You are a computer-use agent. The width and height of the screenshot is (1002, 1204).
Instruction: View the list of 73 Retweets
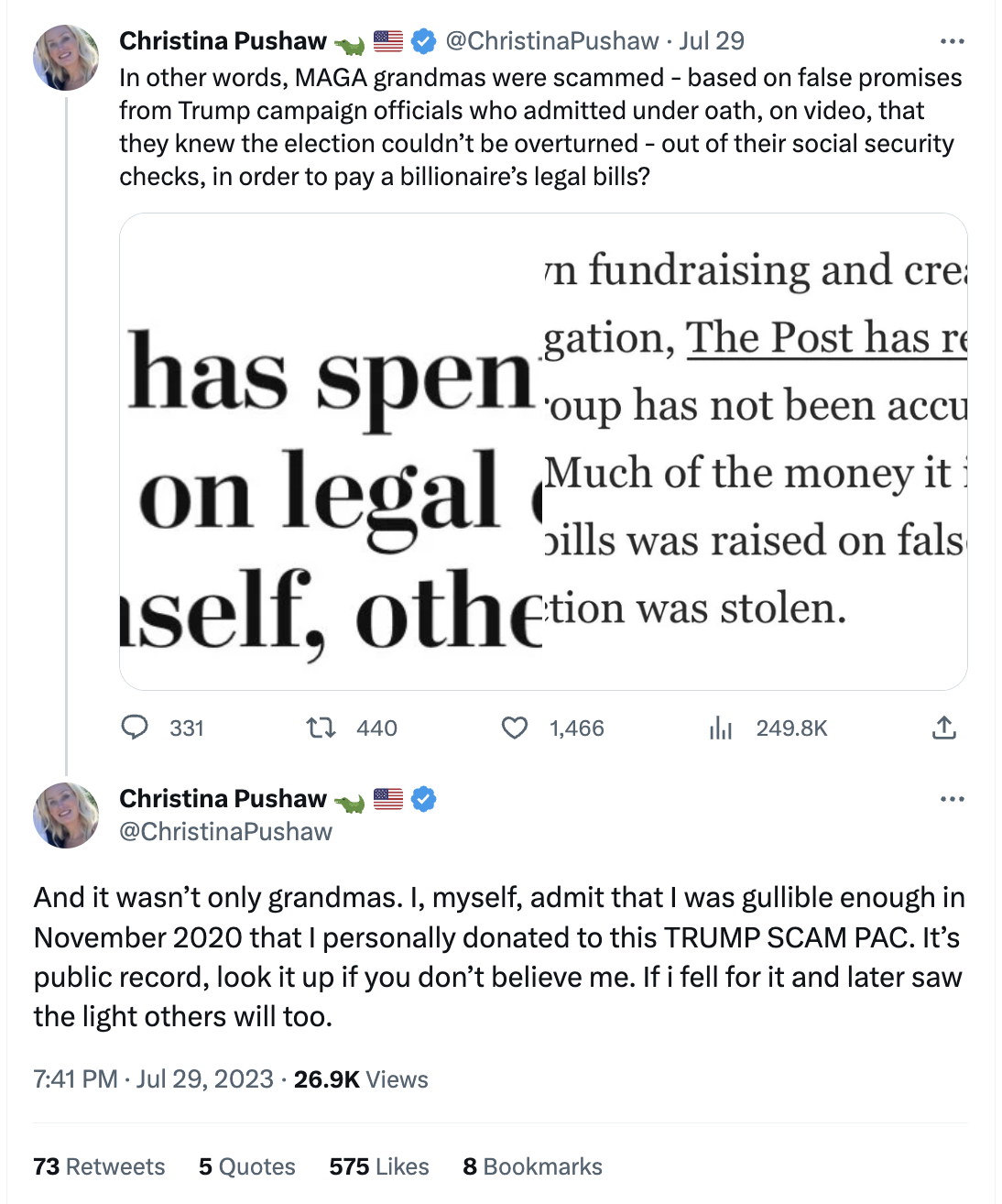pyautogui.click(x=99, y=1166)
